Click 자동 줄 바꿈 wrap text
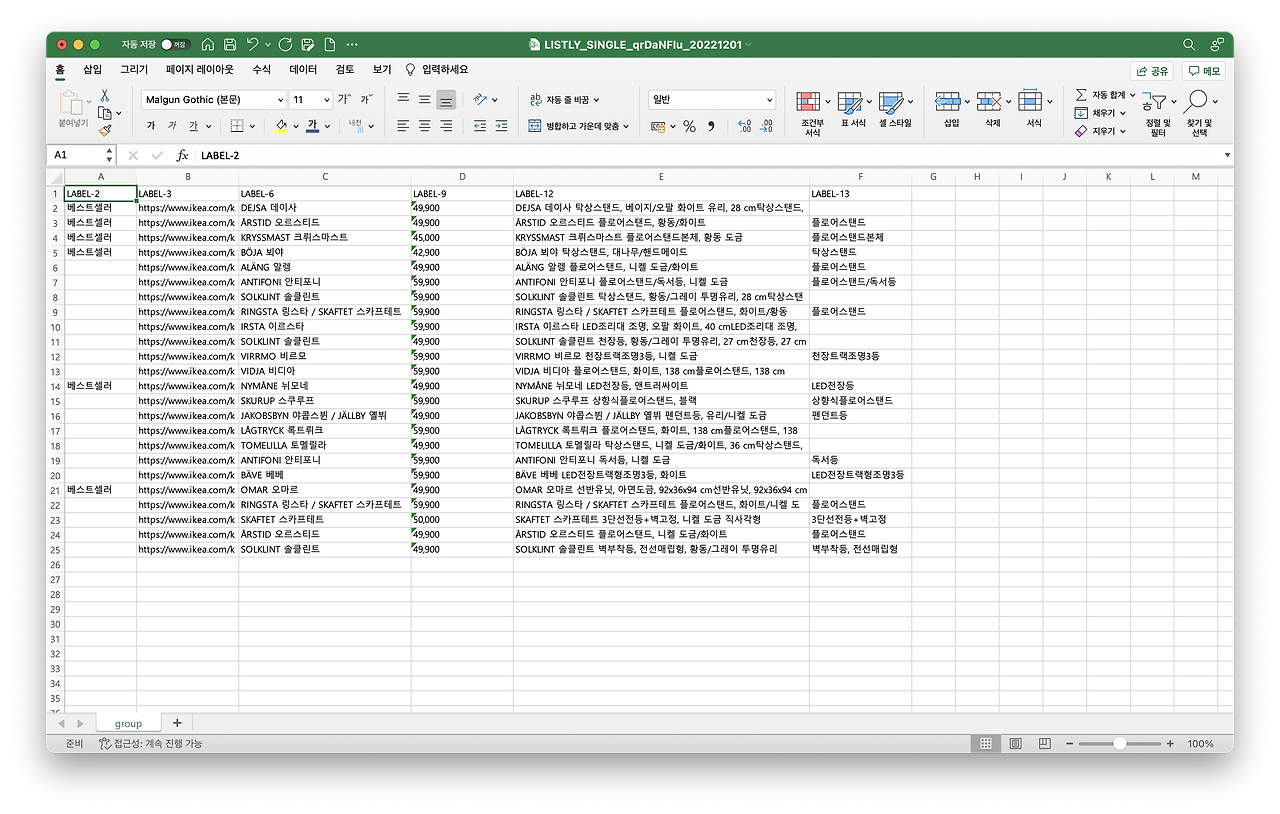 click(564, 100)
